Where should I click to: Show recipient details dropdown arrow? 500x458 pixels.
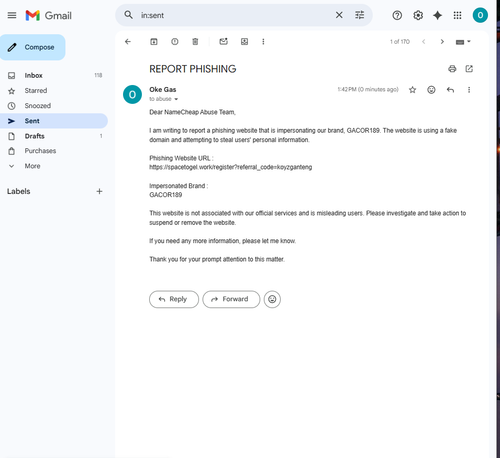pos(176,99)
